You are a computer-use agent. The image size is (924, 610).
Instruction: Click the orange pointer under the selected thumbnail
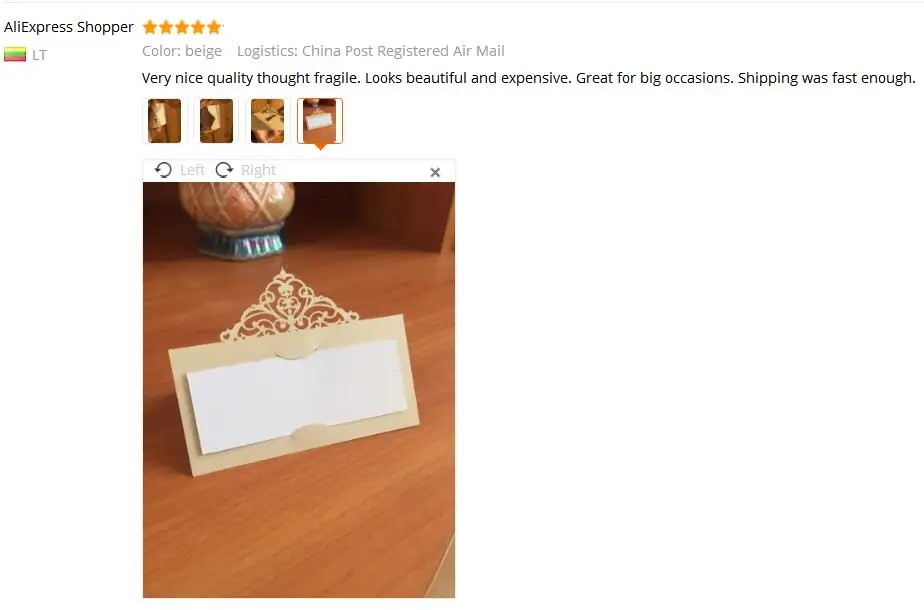point(320,146)
